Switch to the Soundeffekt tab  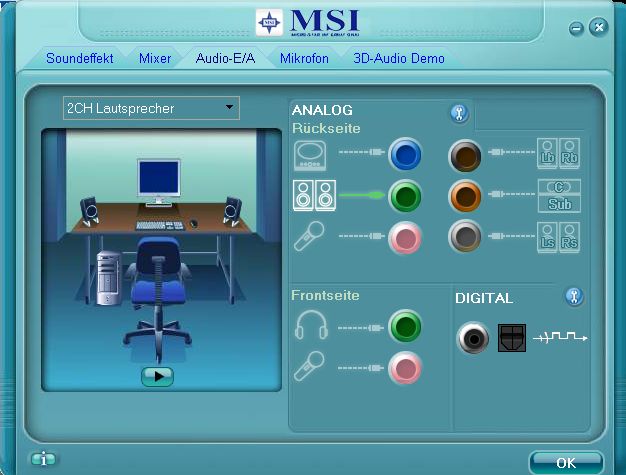click(x=79, y=58)
